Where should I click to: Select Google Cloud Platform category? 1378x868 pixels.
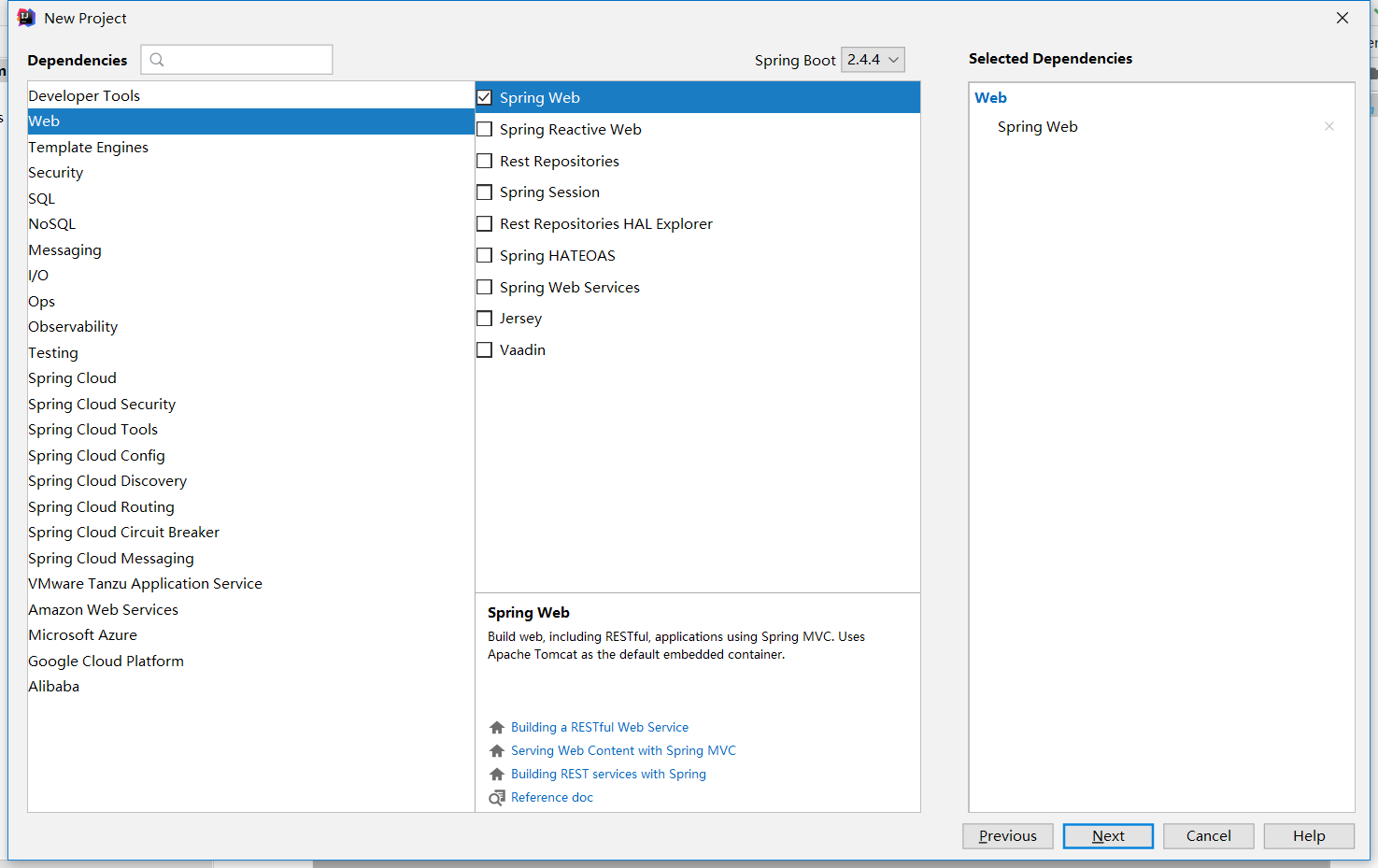pyautogui.click(x=251, y=661)
